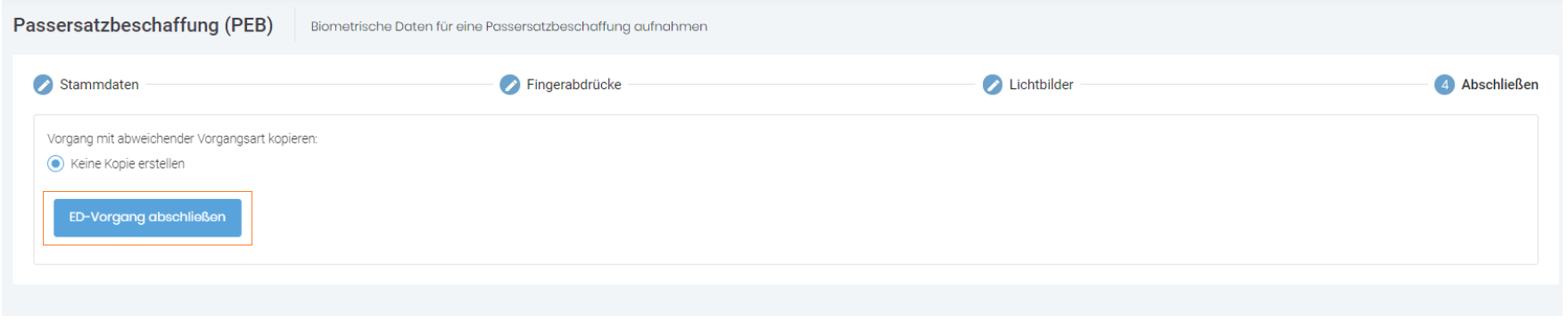
Task: Click the gray background below the wizard panel
Action: point(783,302)
